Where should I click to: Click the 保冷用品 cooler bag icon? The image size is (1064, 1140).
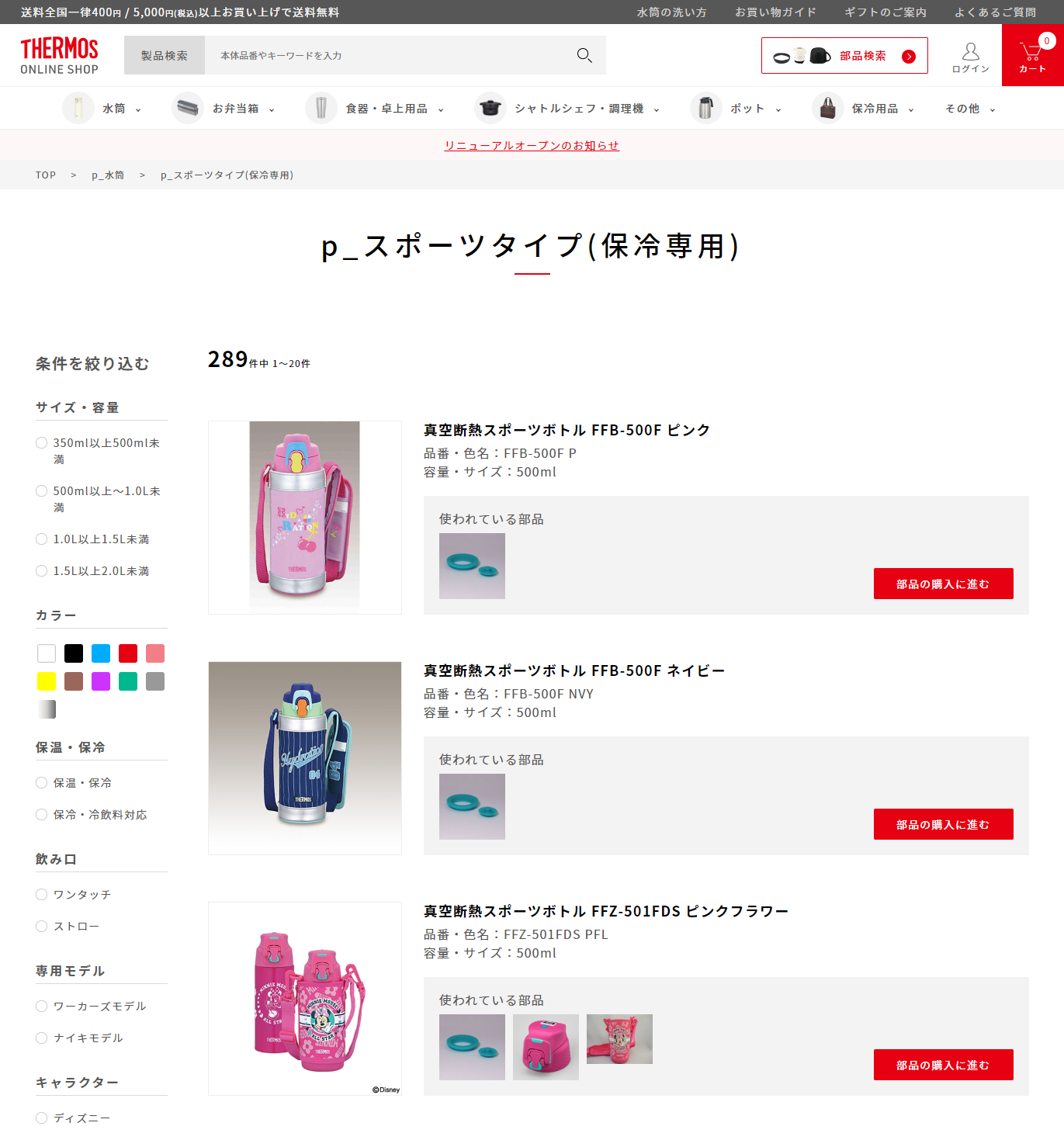click(827, 109)
